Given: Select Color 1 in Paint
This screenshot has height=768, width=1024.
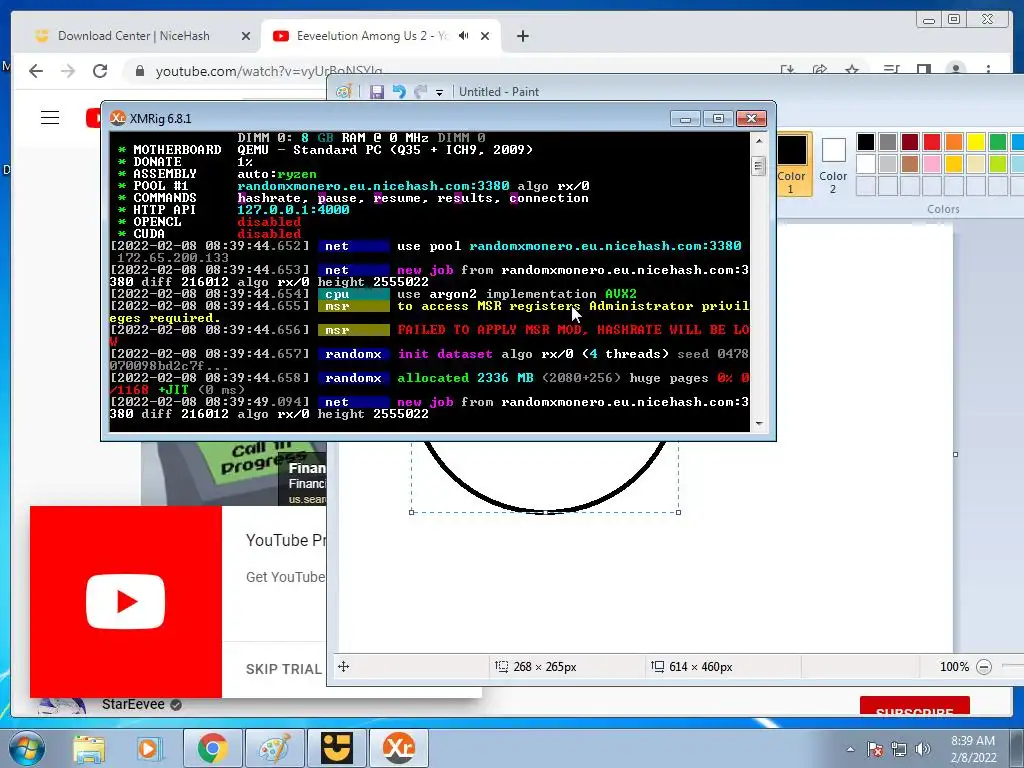Looking at the screenshot, I should pos(792,163).
